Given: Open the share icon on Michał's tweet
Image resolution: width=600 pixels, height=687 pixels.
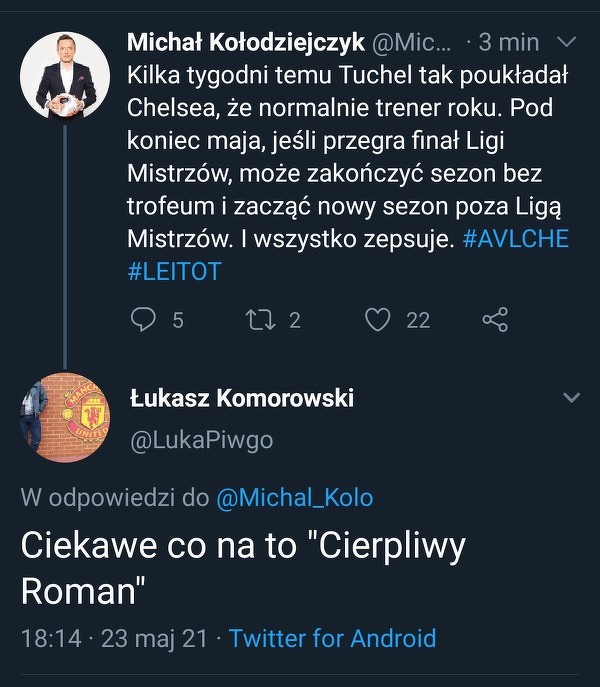Looking at the screenshot, I should [x=495, y=319].
